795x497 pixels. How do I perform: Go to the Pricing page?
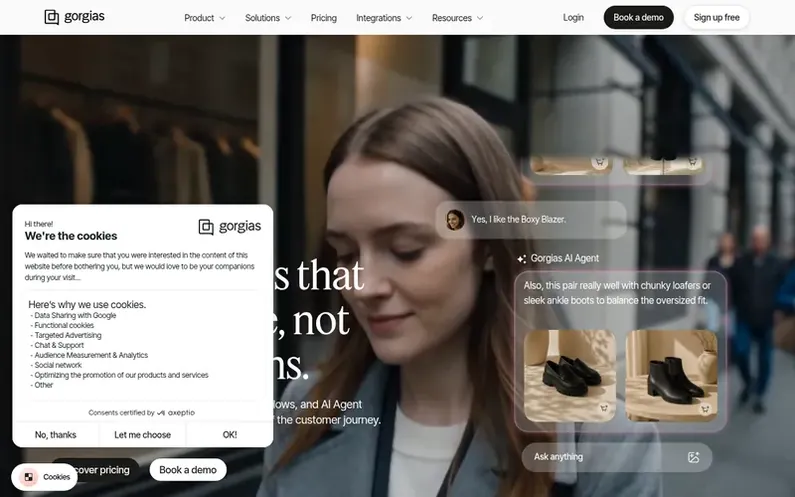pos(323,18)
